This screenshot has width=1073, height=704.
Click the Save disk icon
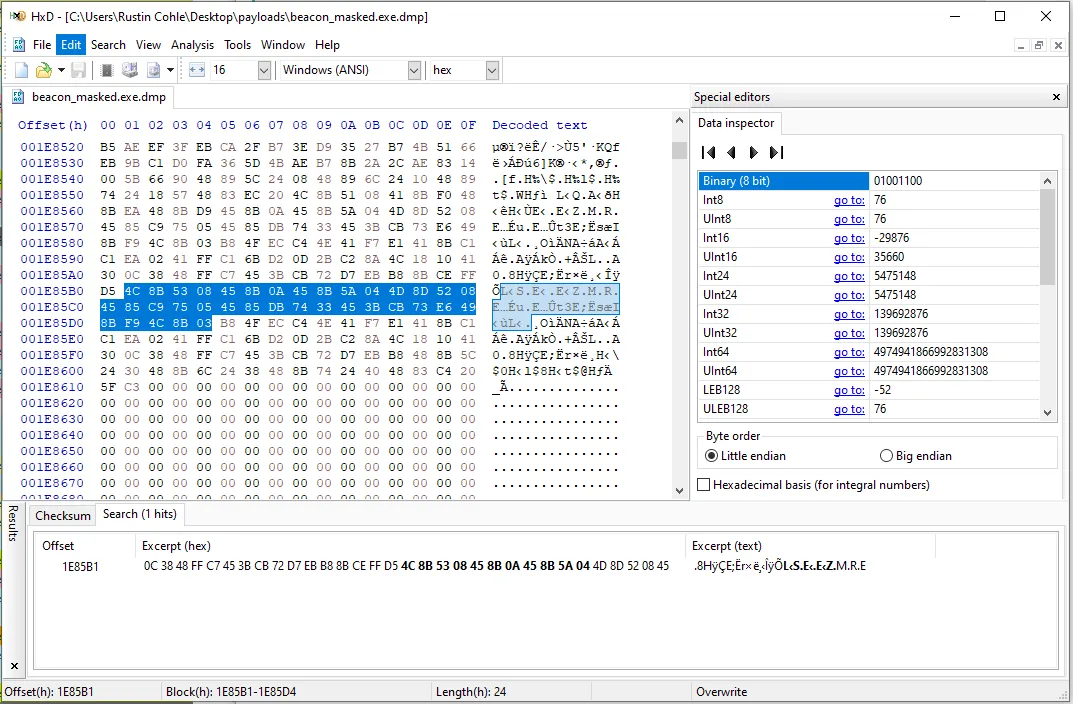[77, 70]
